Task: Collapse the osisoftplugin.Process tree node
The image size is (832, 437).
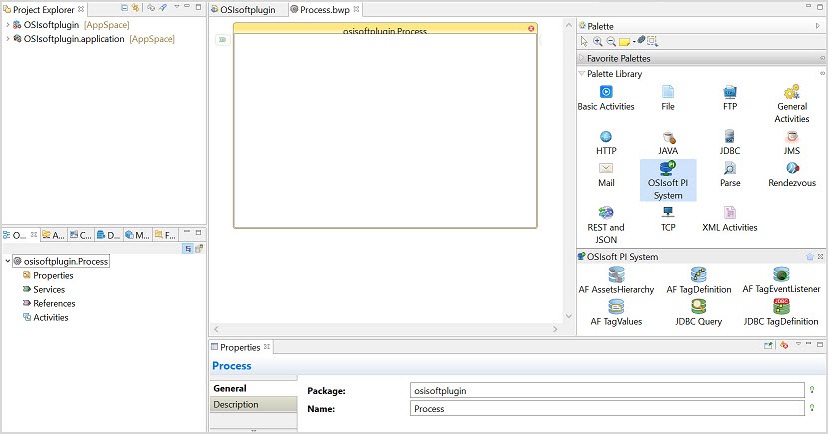Action: 8,262
